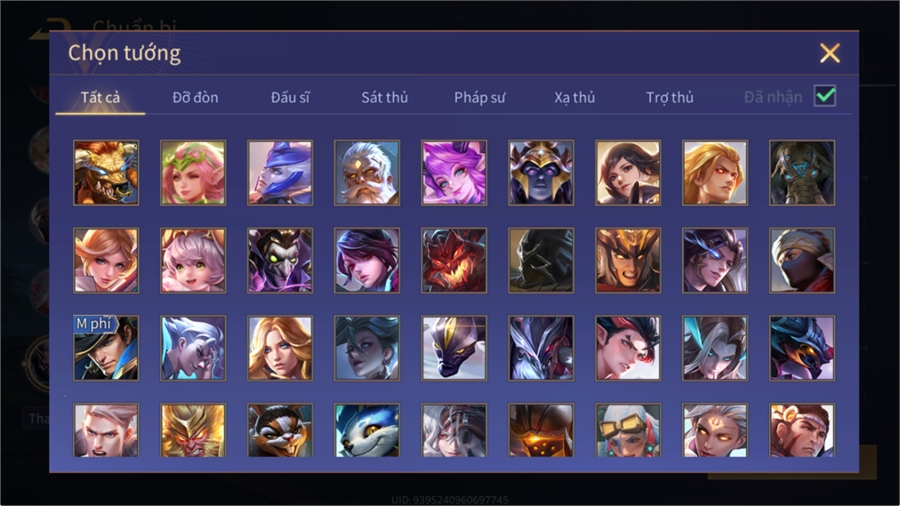
Task: Pick the golden monkey king hero
Action: click(193, 430)
